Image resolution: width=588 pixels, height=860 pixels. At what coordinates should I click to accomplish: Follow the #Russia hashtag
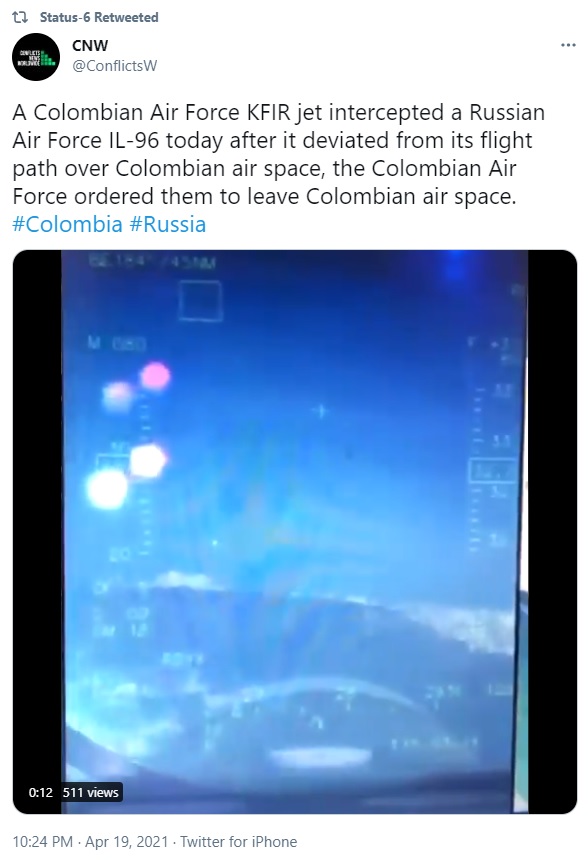tap(168, 224)
